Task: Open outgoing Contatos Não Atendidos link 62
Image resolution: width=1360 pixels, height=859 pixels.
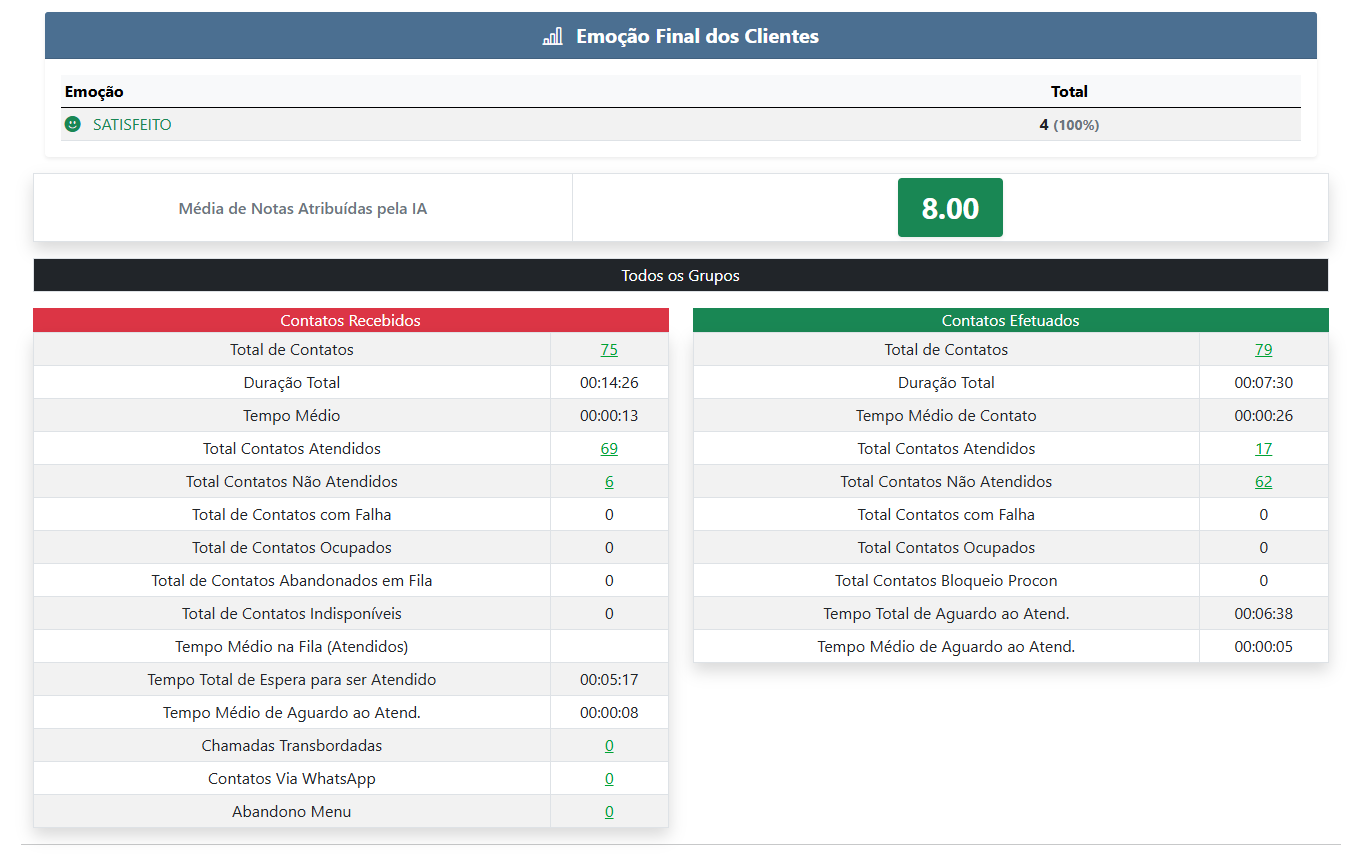Action: pyautogui.click(x=1263, y=482)
